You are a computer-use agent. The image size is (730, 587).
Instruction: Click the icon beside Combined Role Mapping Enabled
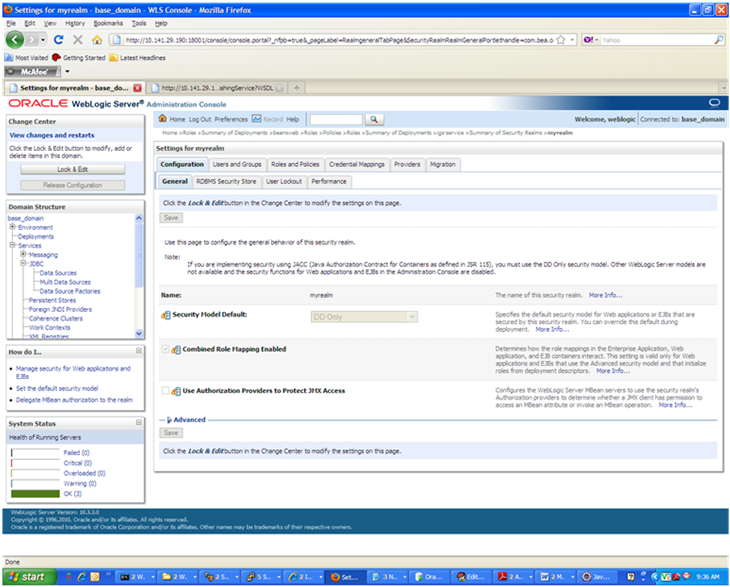(176, 350)
